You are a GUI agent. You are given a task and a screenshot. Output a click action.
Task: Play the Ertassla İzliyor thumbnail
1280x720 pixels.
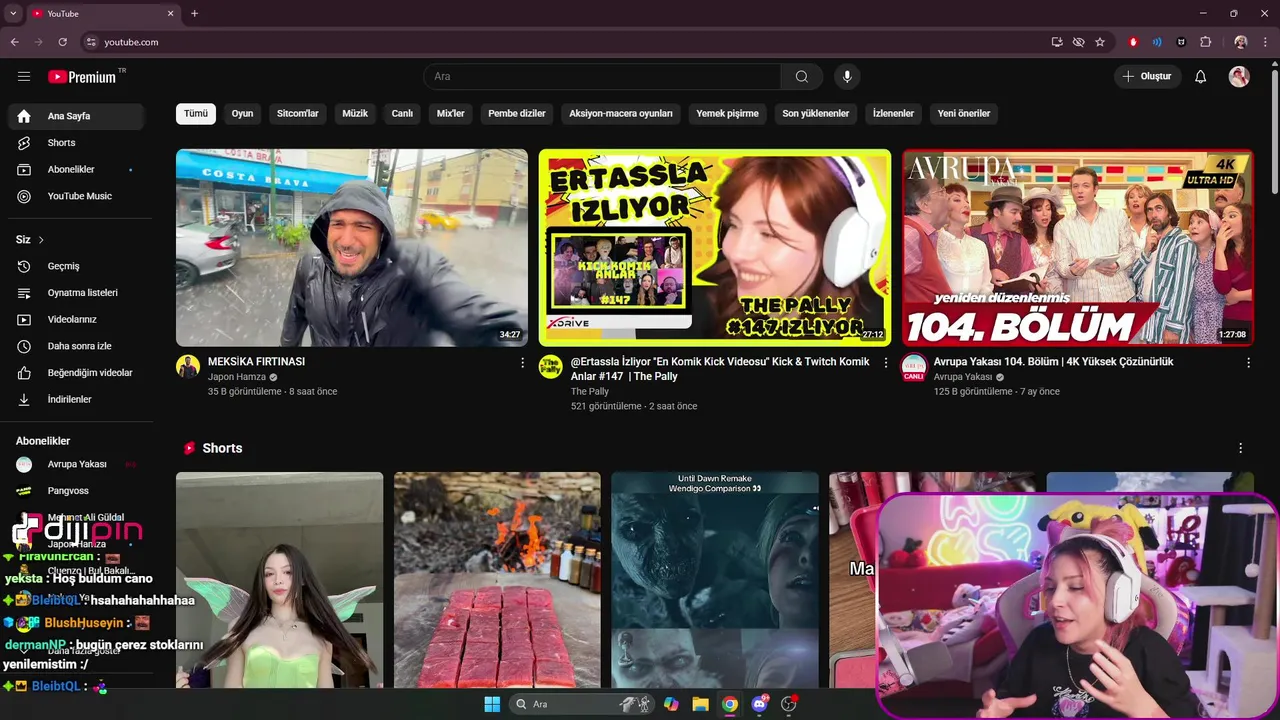715,248
